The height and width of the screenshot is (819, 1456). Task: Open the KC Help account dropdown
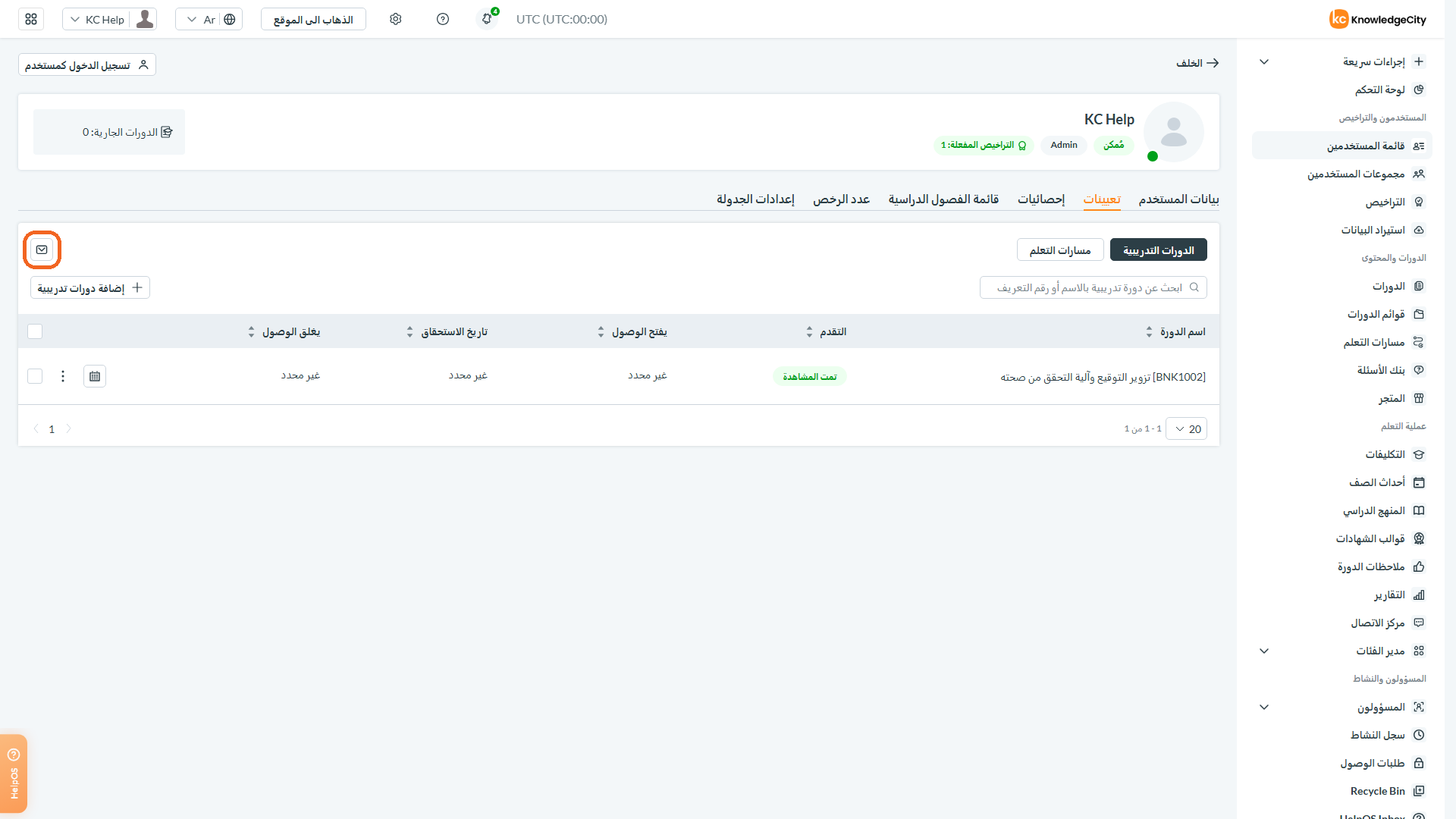tap(110, 19)
